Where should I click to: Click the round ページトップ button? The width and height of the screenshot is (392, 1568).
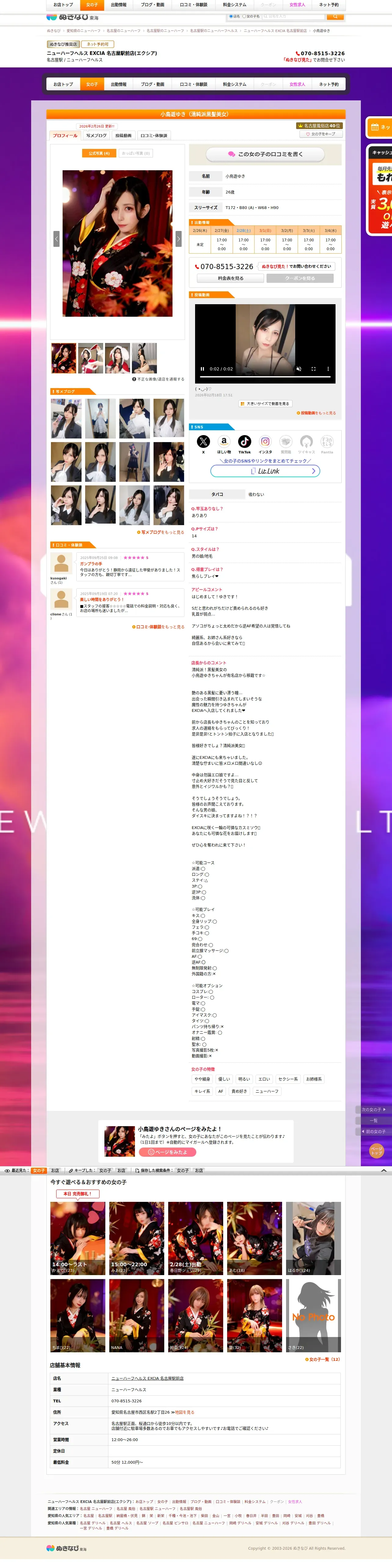[x=377, y=1150]
